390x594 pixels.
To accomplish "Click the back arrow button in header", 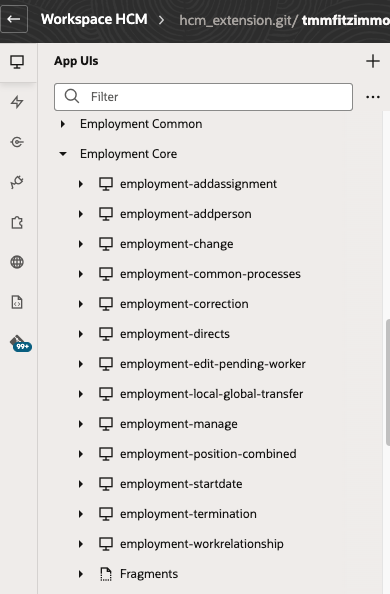I will [x=14, y=19].
